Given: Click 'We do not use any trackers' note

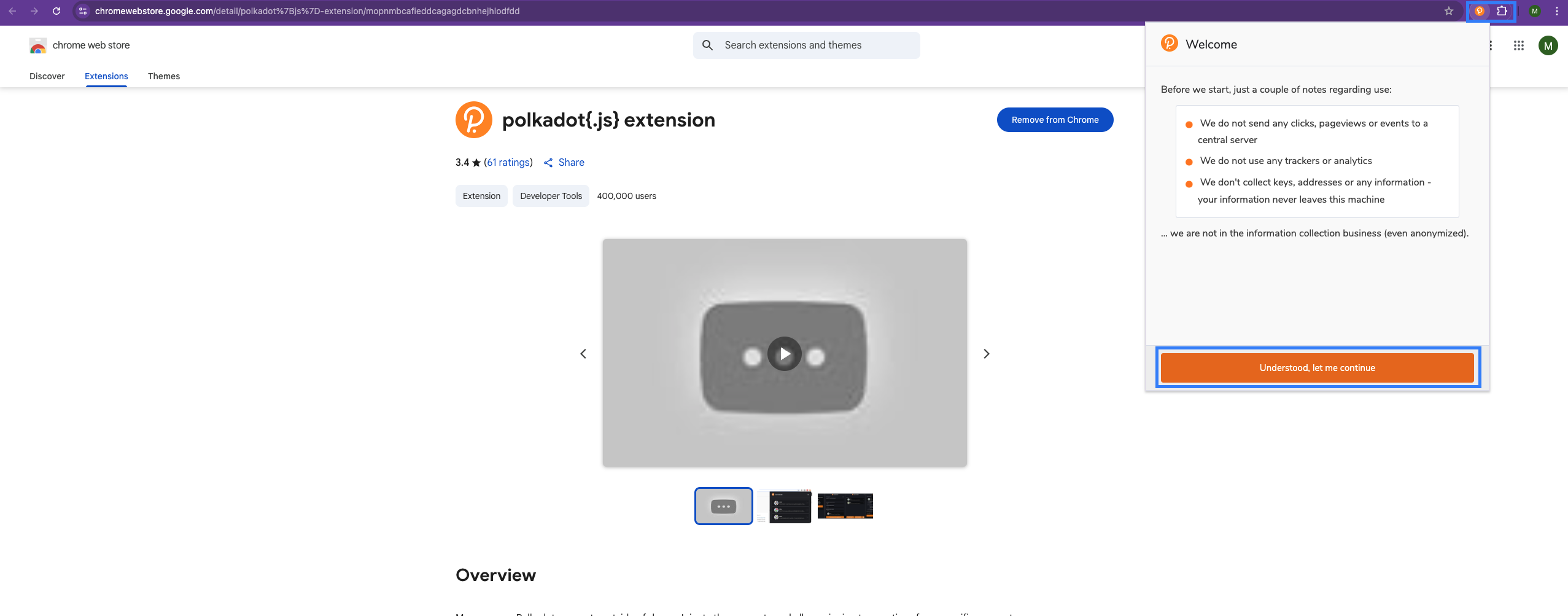Looking at the screenshot, I should [1286, 161].
